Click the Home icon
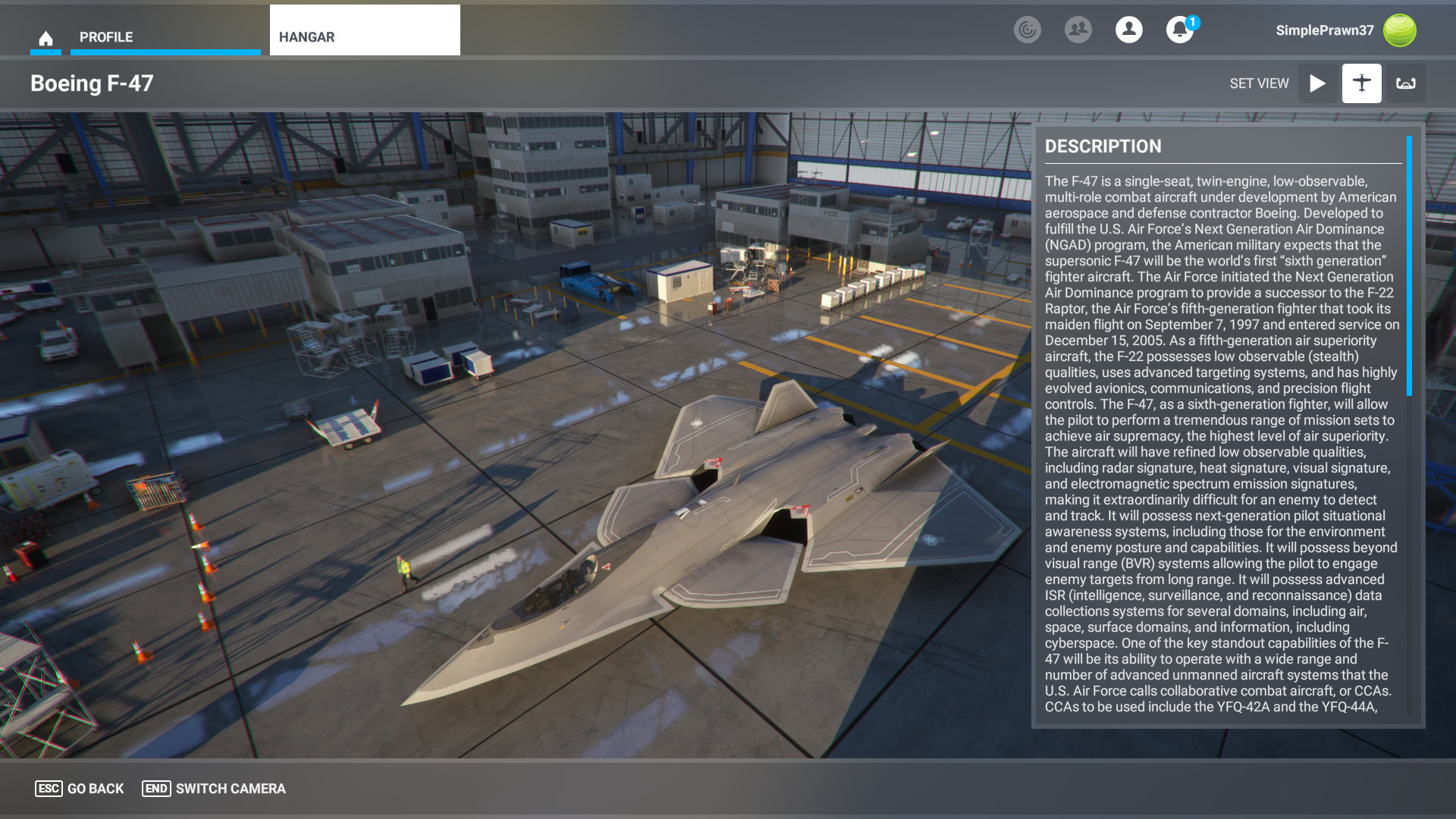 [45, 38]
